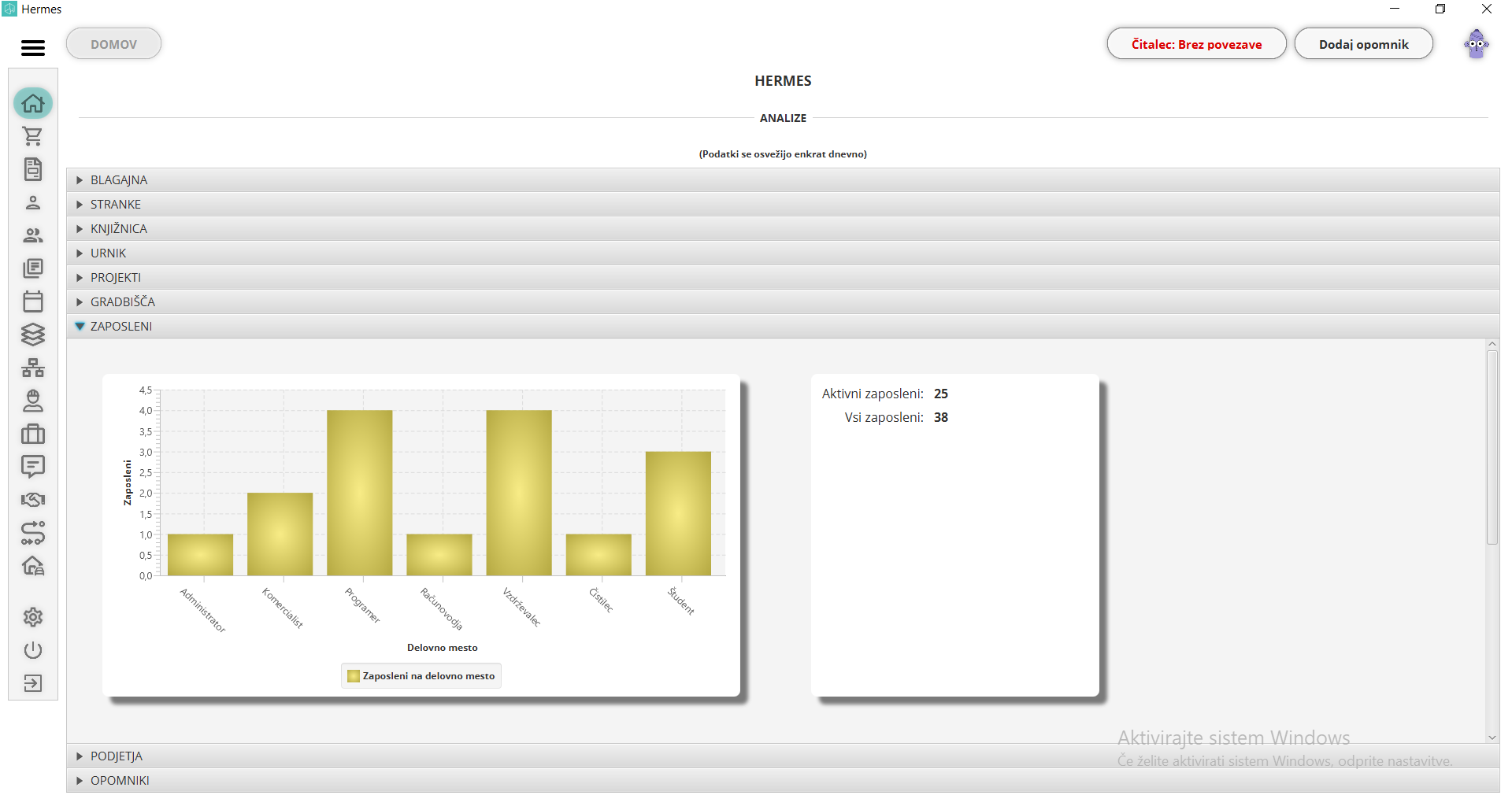
Task: Open the calendar sidebar icon
Action: (x=33, y=301)
